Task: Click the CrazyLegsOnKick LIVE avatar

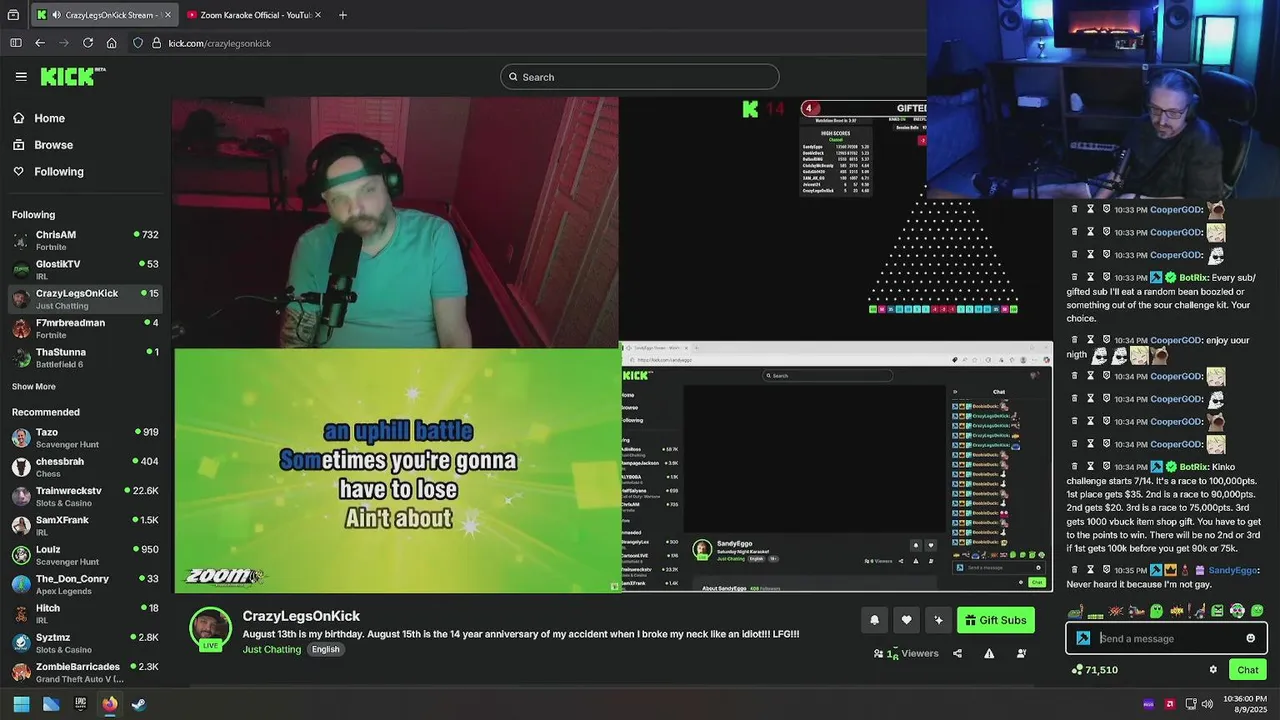Action: (x=210, y=629)
